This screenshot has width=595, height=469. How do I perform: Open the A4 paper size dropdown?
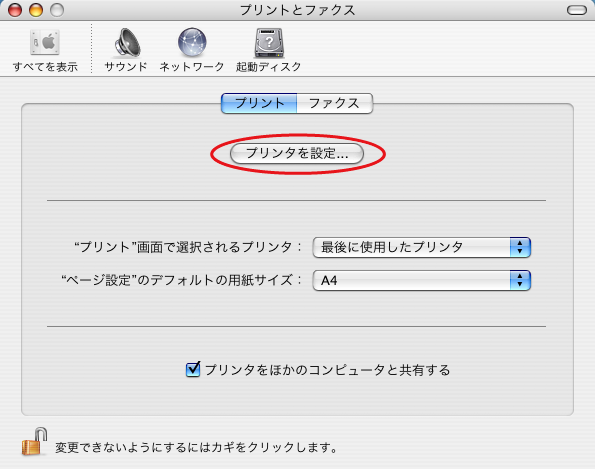(x=421, y=280)
